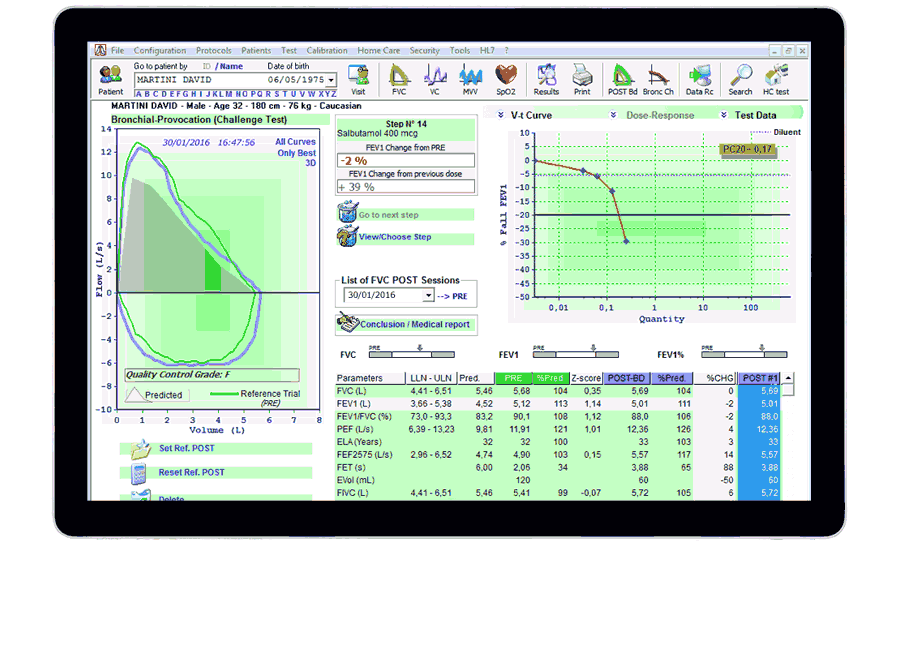900x652 pixels.
Task: Click View/Choose Step
Action: (x=395, y=238)
